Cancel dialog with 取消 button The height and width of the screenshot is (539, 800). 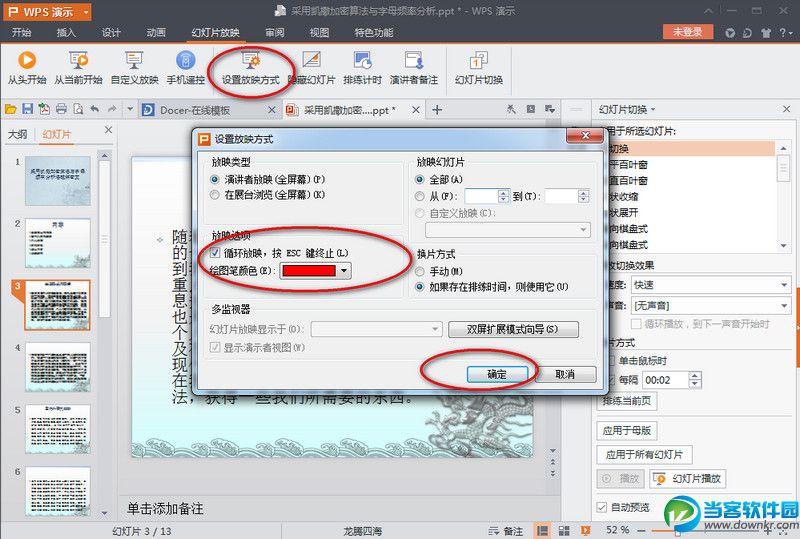click(565, 374)
